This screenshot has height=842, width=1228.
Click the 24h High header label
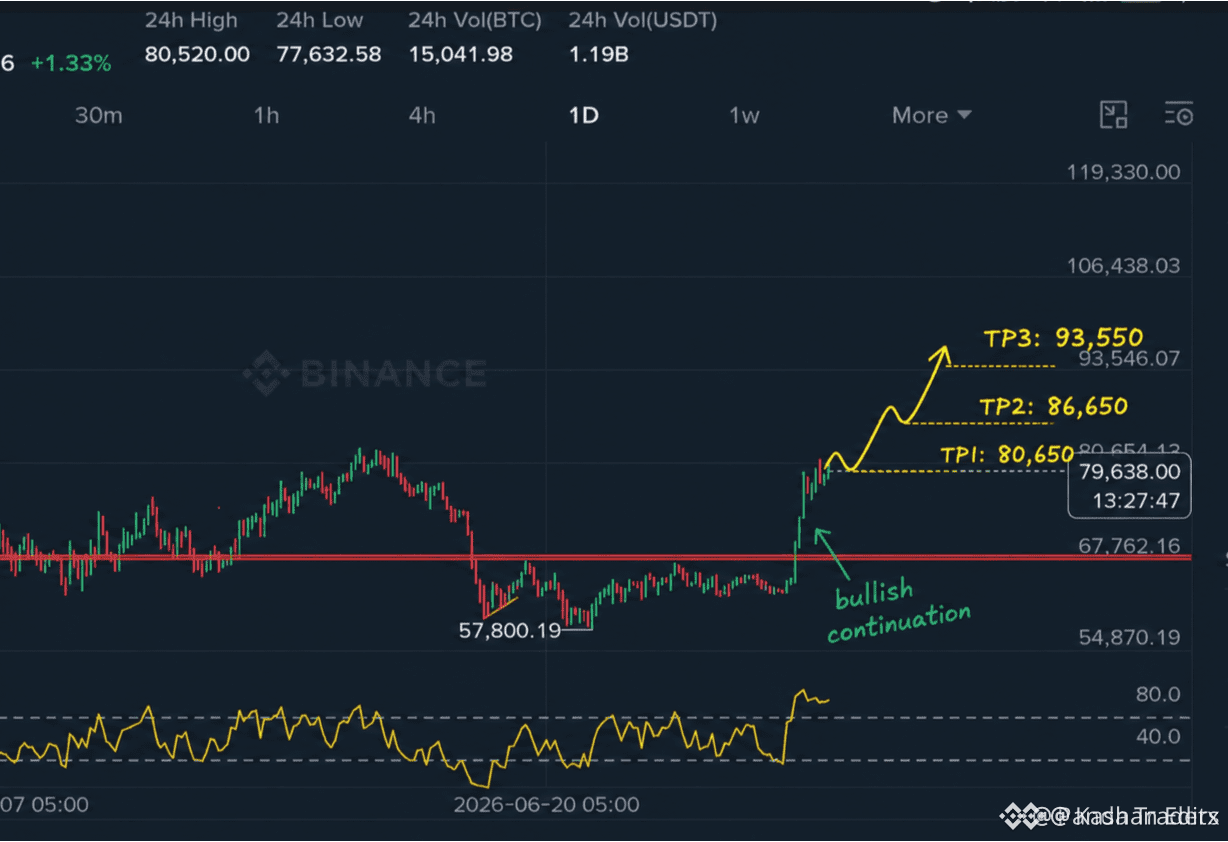(191, 20)
